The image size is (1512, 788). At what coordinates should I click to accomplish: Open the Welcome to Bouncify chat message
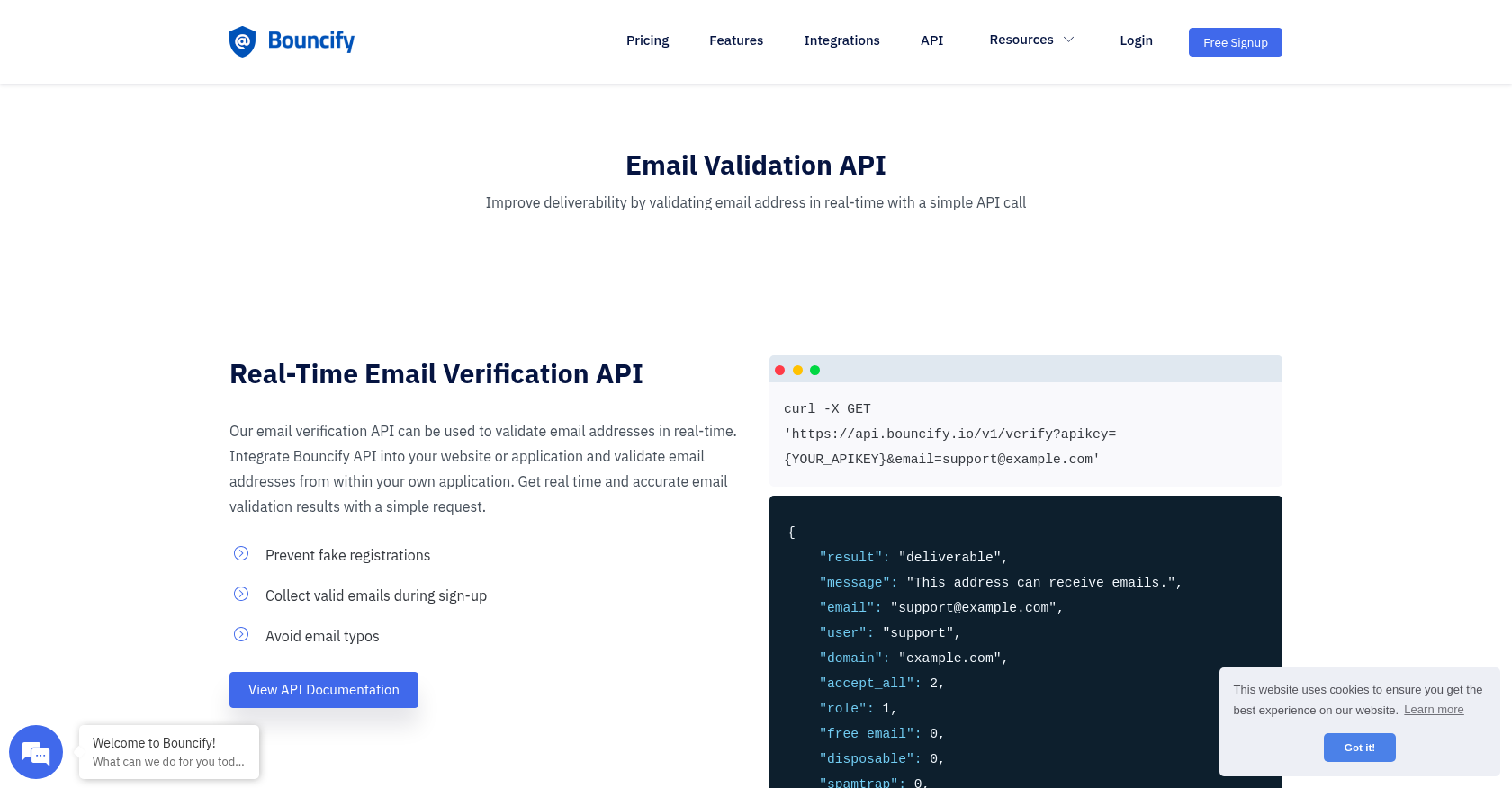[169, 752]
